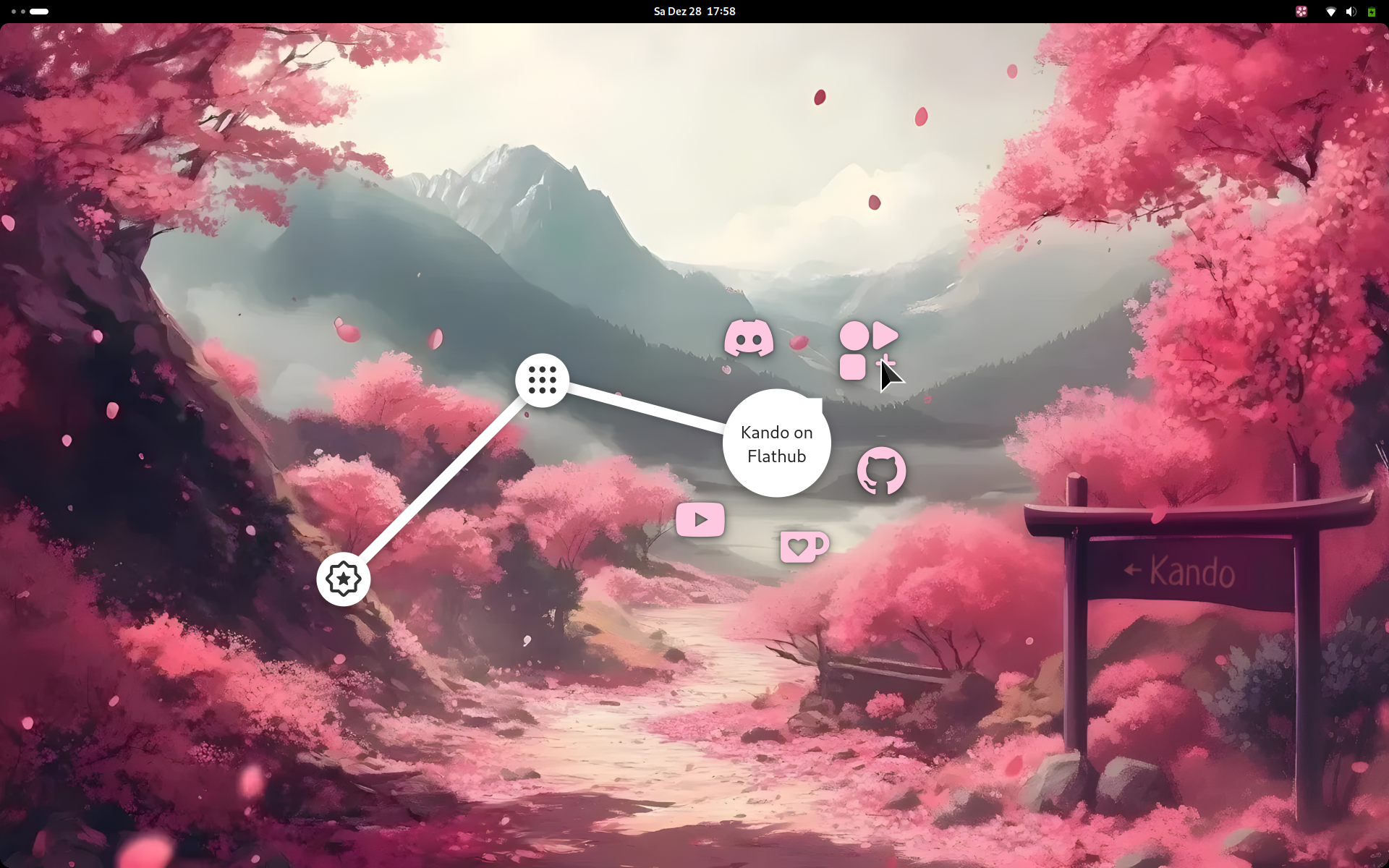Click the white workspace pill in the top-left

38,12
